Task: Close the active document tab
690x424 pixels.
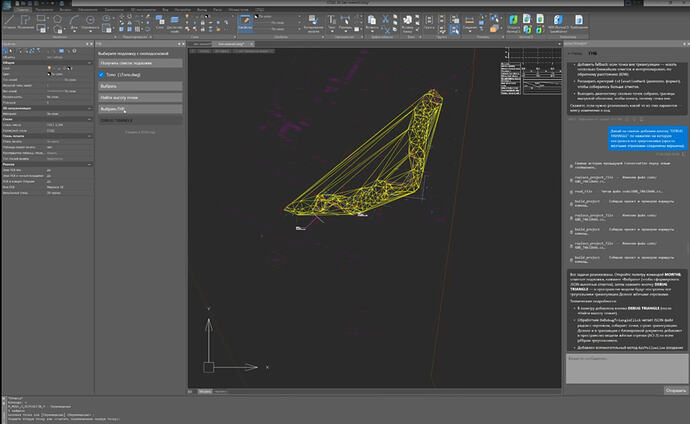Action: point(252,44)
